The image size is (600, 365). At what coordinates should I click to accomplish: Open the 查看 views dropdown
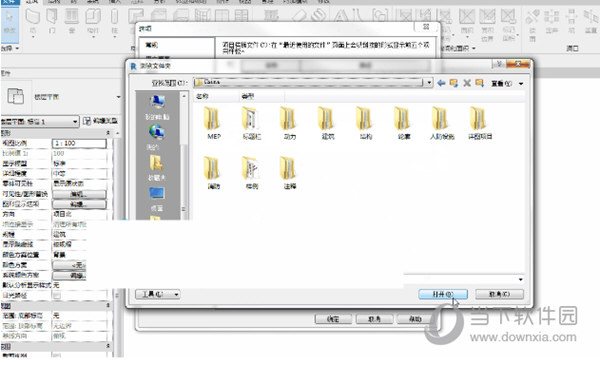pos(507,83)
